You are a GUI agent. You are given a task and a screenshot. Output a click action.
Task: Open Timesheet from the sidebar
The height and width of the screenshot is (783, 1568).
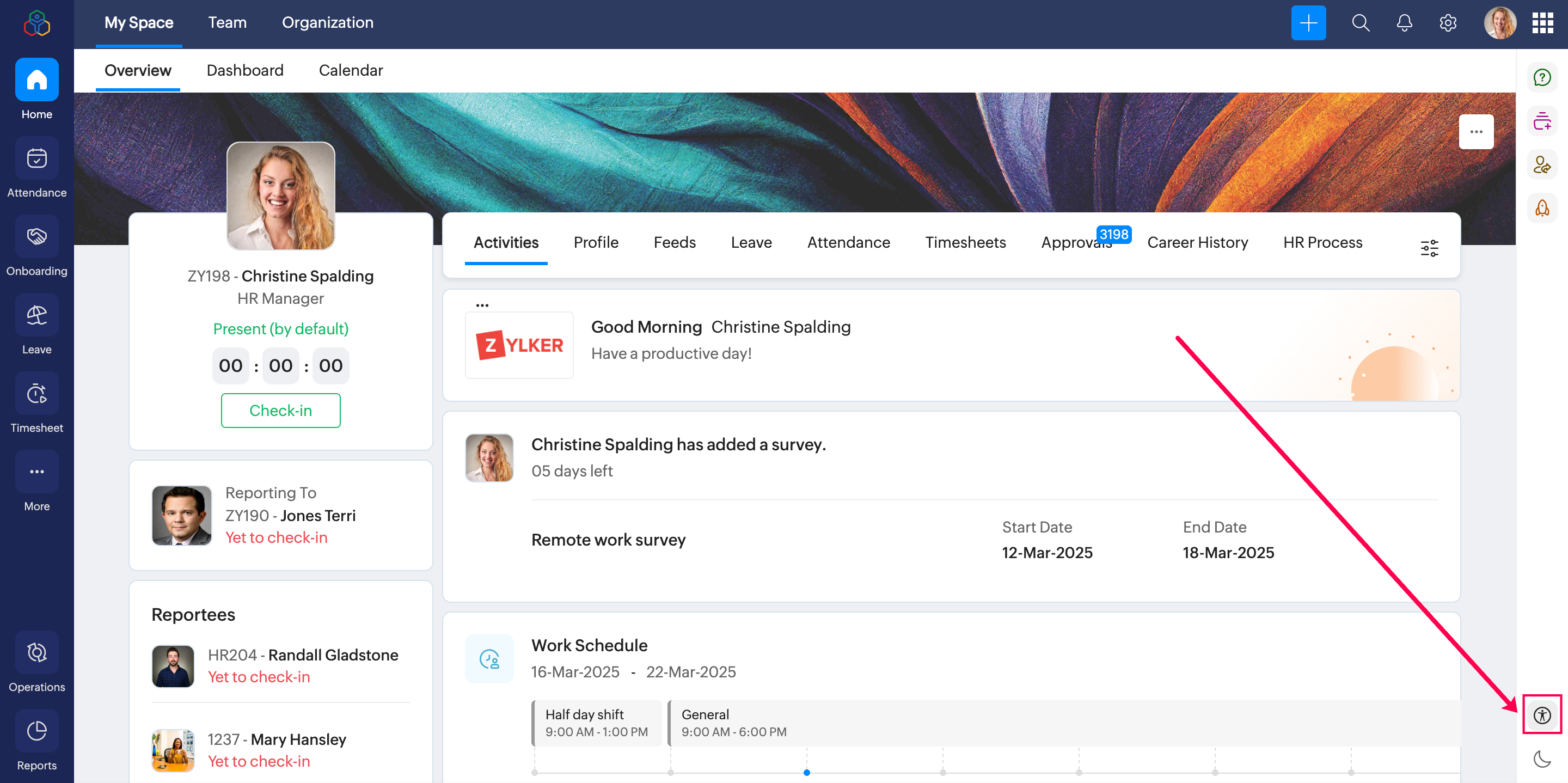(x=36, y=394)
